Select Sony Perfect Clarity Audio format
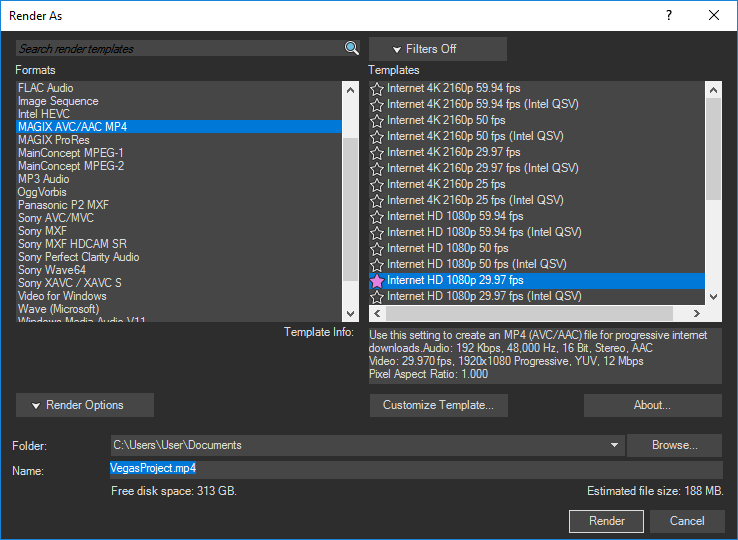The width and height of the screenshot is (738, 540). pyautogui.click(x=179, y=257)
